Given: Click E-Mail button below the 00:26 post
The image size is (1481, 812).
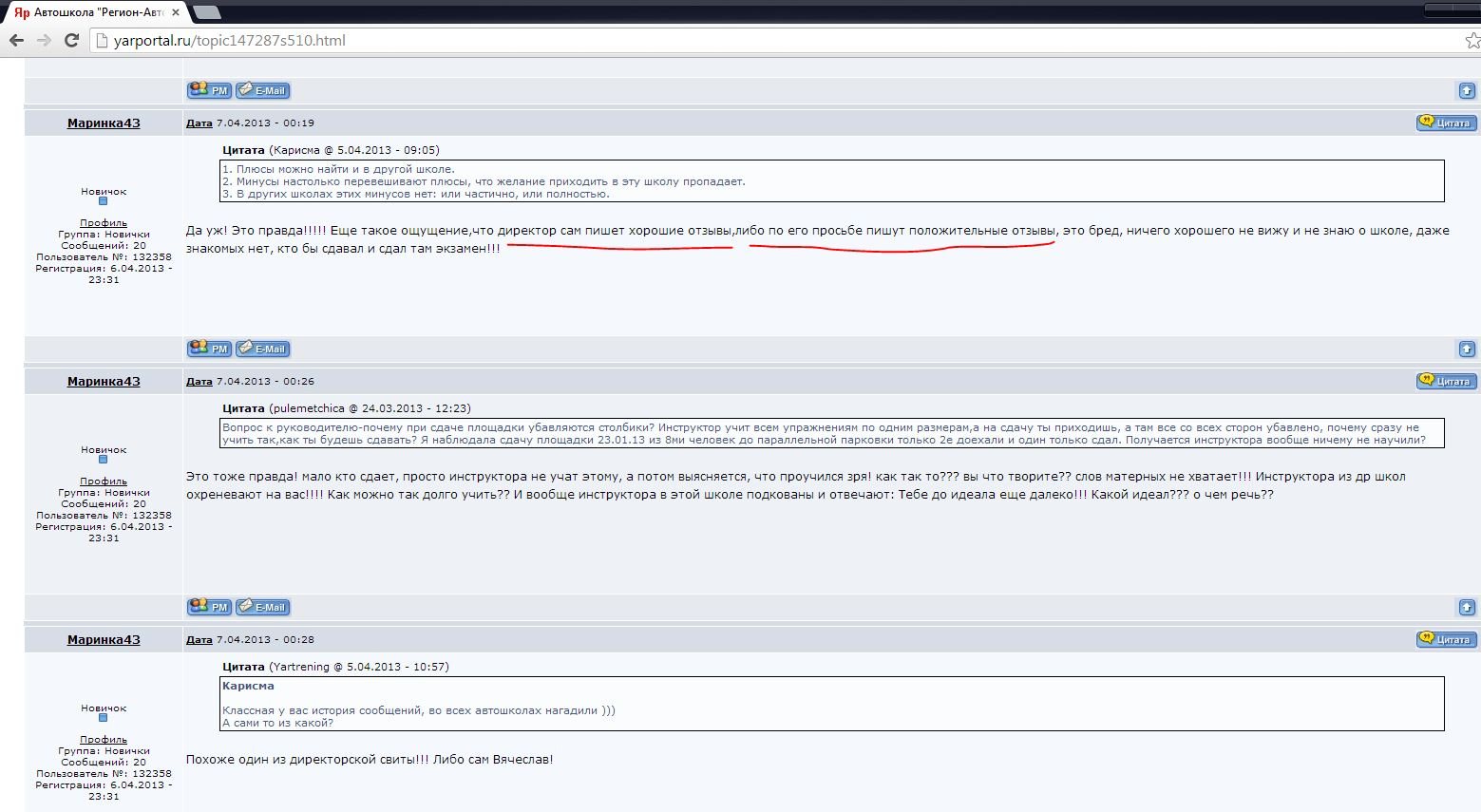Looking at the screenshot, I should coord(263,607).
